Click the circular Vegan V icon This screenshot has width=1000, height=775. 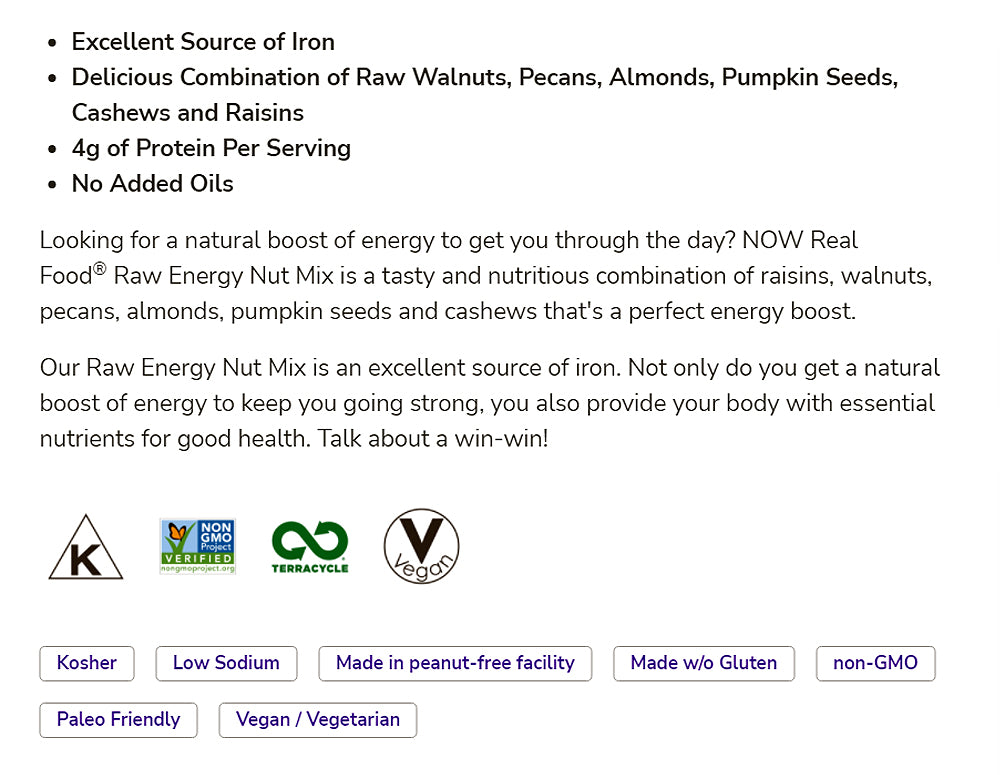coord(422,546)
